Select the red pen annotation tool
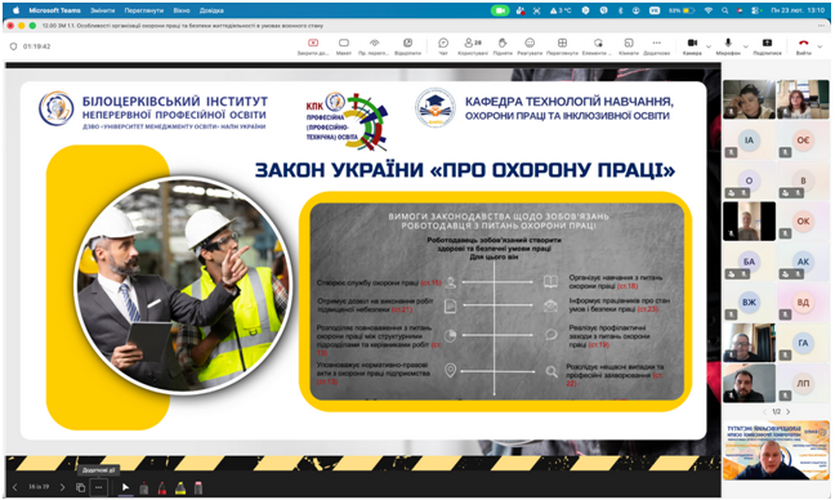This screenshot has height=500, width=835. pyautogui.click(x=162, y=487)
